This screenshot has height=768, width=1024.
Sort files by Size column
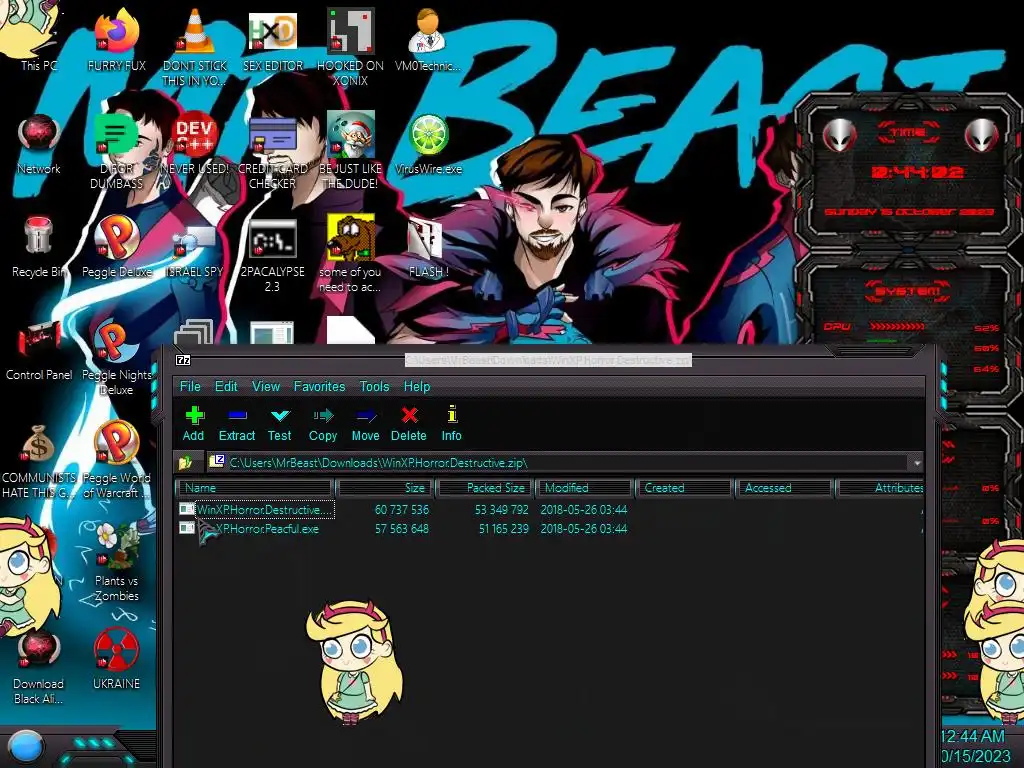pyautogui.click(x=385, y=488)
